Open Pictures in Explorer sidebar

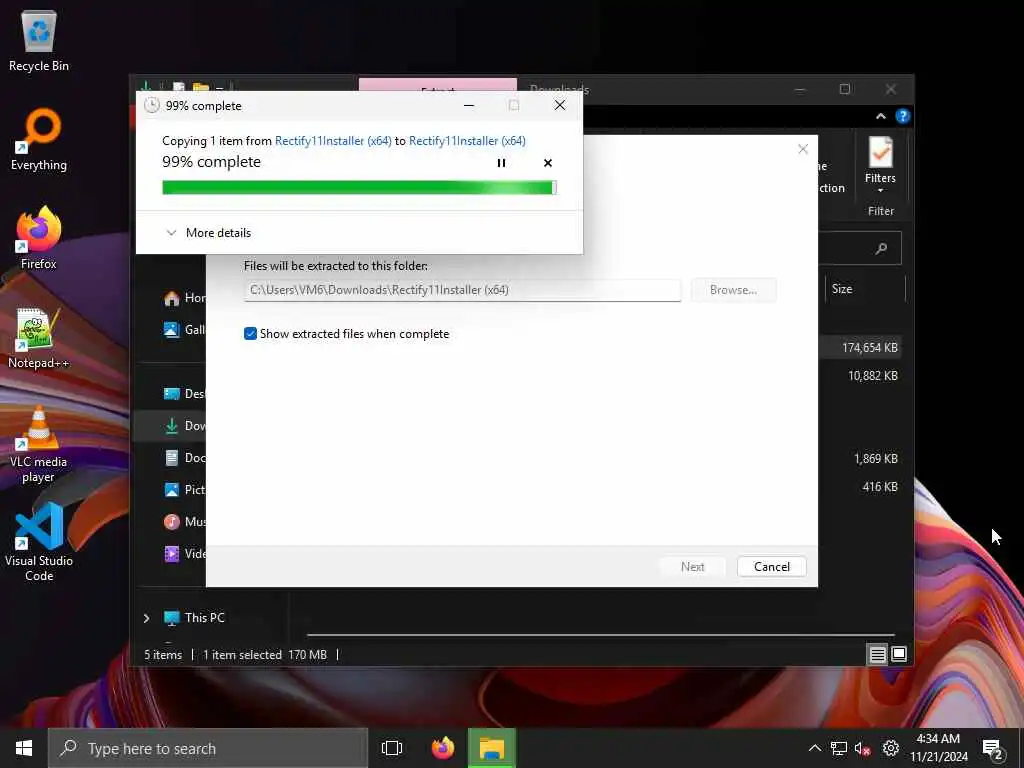pyautogui.click(x=184, y=490)
